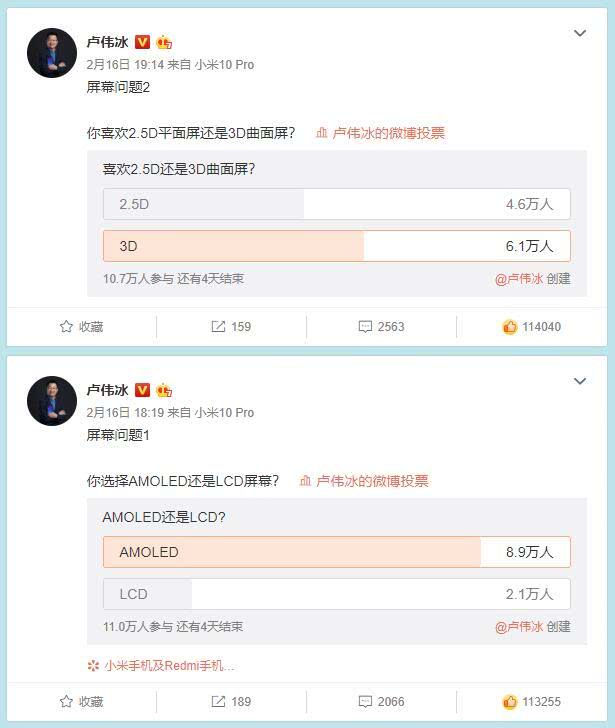Viewport: 615px width, 728px height.
Task: Click @卢伟冰 creator link in AMOLED poll
Action: click(x=518, y=627)
